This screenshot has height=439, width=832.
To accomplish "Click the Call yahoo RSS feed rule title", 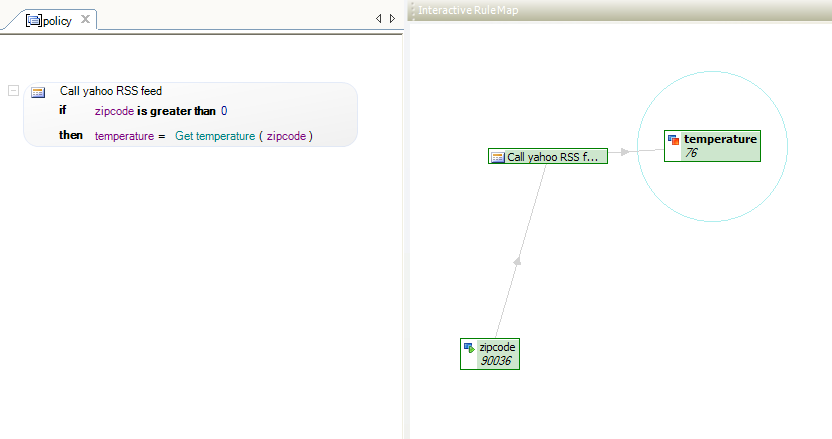I will [111, 91].
